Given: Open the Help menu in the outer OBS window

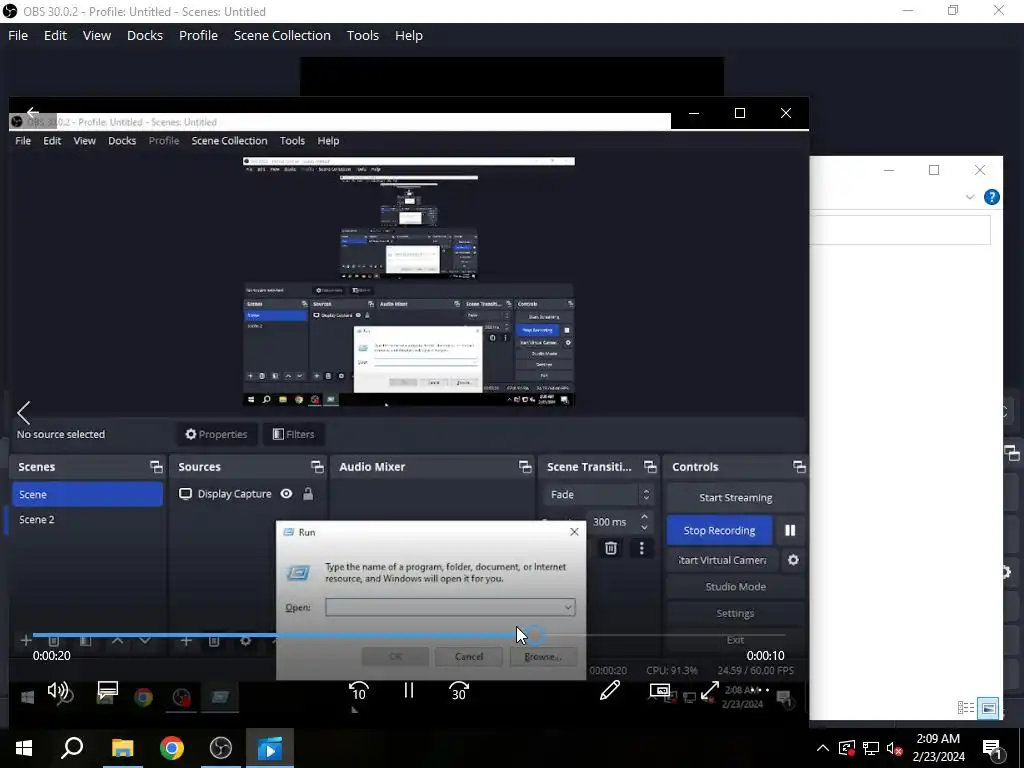Looking at the screenshot, I should (x=409, y=35).
